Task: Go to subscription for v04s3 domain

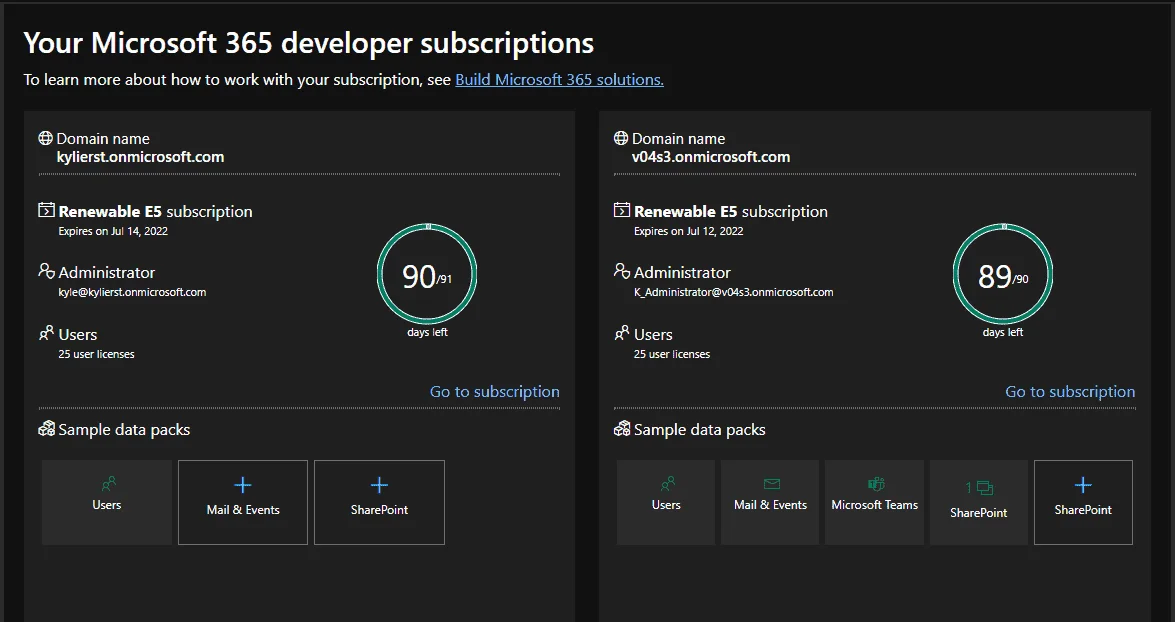Action: coord(1070,391)
